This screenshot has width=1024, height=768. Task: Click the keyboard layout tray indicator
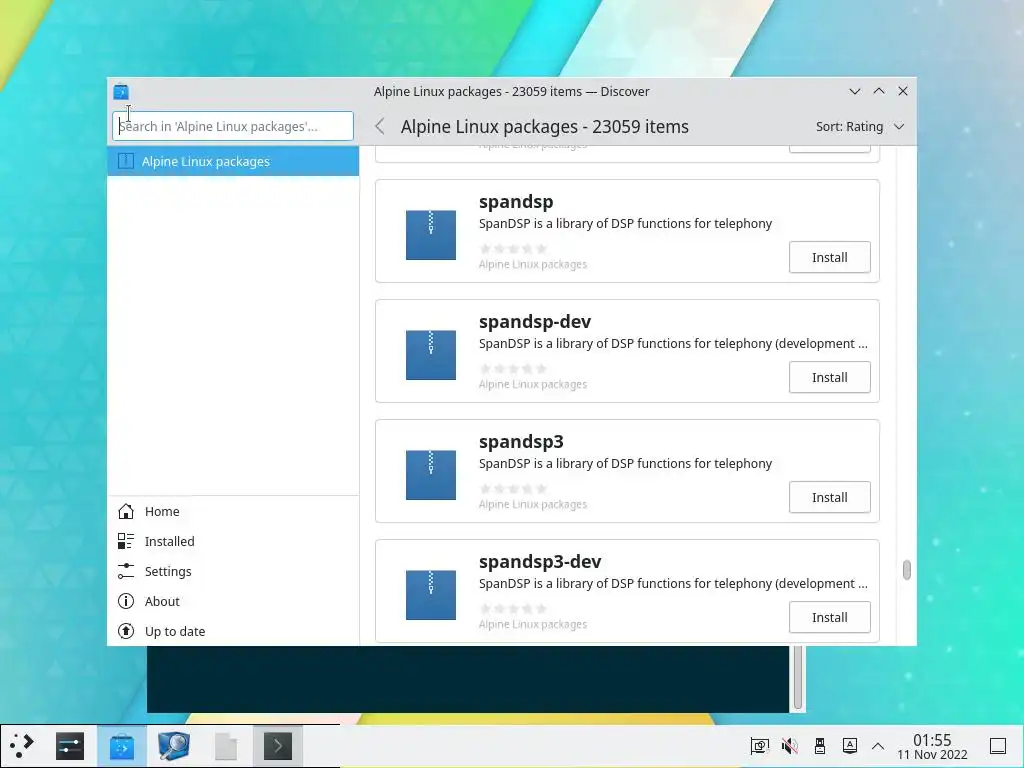850,746
